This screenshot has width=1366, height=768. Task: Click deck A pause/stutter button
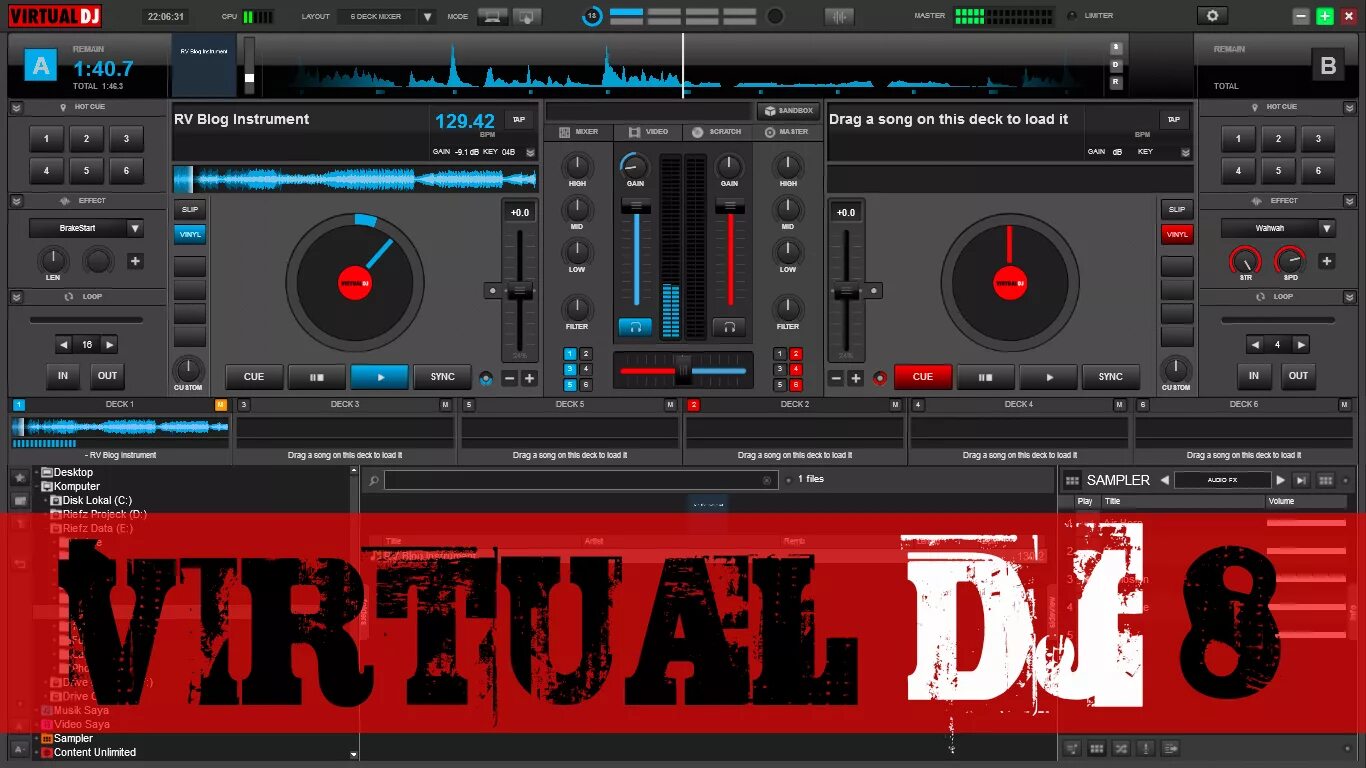click(x=317, y=377)
